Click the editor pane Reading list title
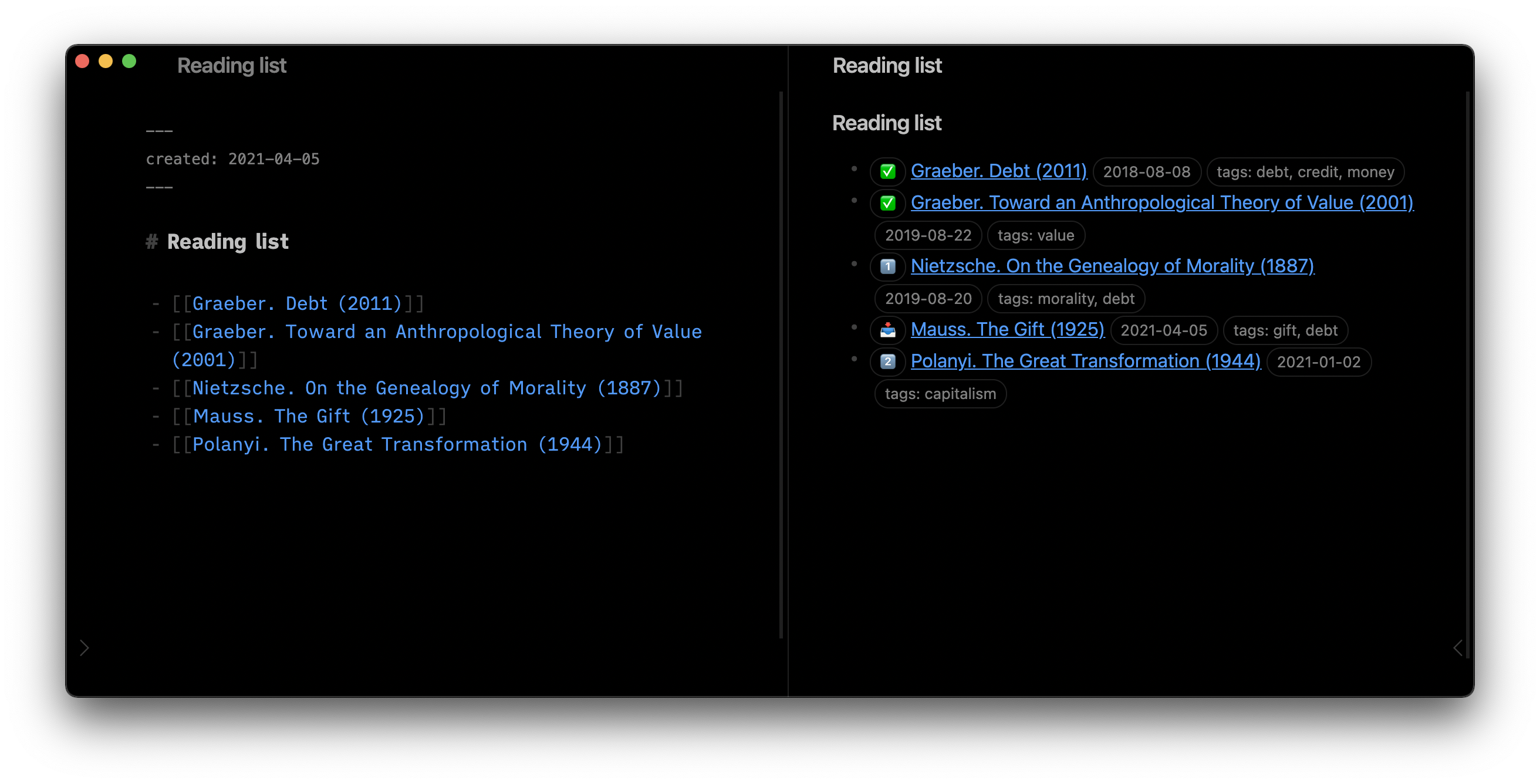This screenshot has height=784, width=1540. tap(231, 66)
